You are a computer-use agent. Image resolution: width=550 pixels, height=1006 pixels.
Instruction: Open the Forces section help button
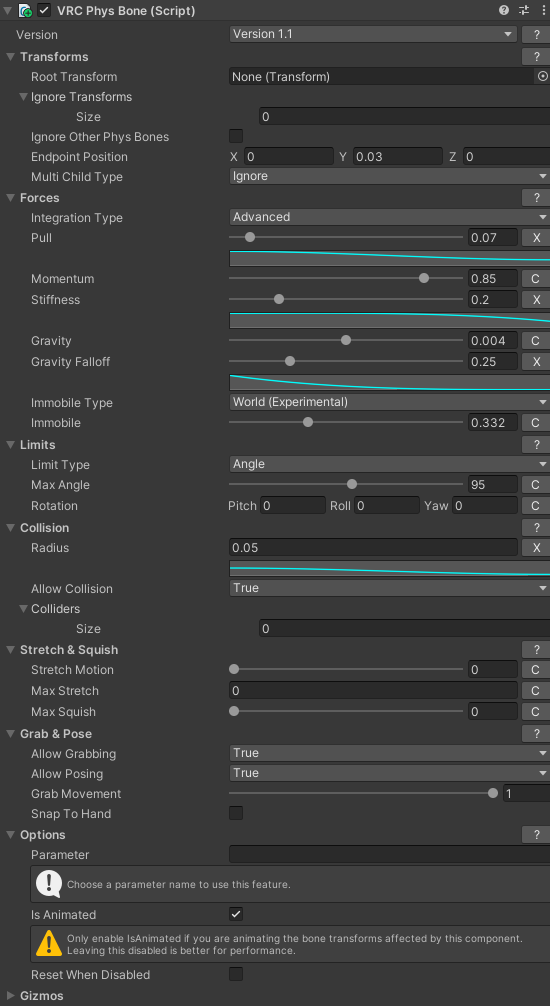(x=535, y=198)
